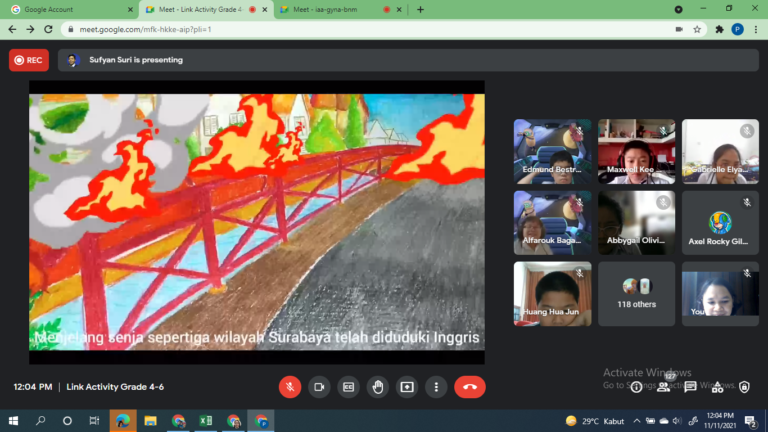
Task: Open the meeting details info icon
Action: coord(636,386)
